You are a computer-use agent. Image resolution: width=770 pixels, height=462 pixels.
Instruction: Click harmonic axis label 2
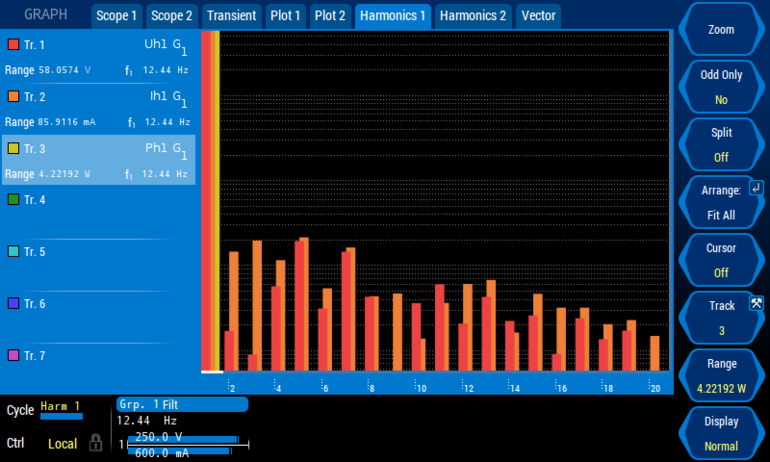click(232, 388)
